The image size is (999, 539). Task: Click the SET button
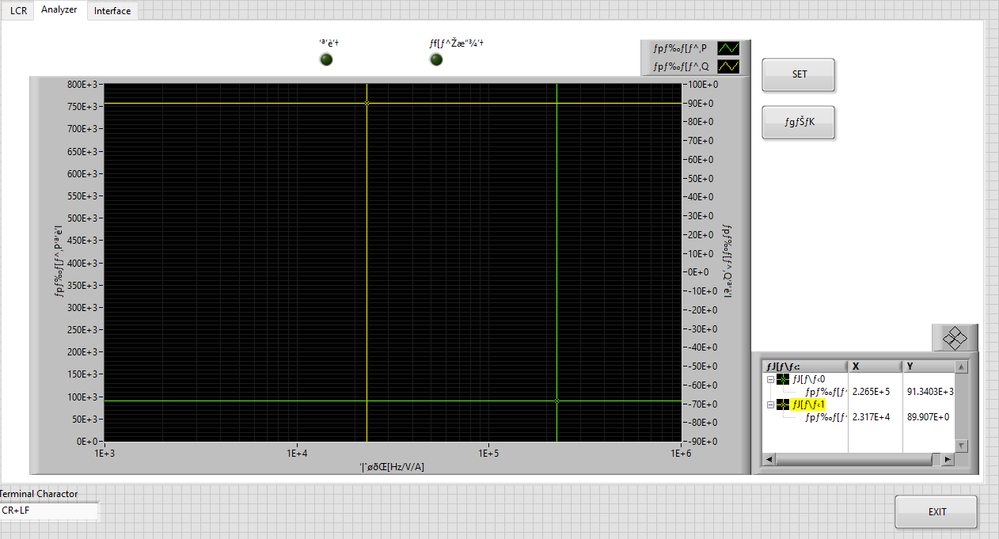pos(798,75)
